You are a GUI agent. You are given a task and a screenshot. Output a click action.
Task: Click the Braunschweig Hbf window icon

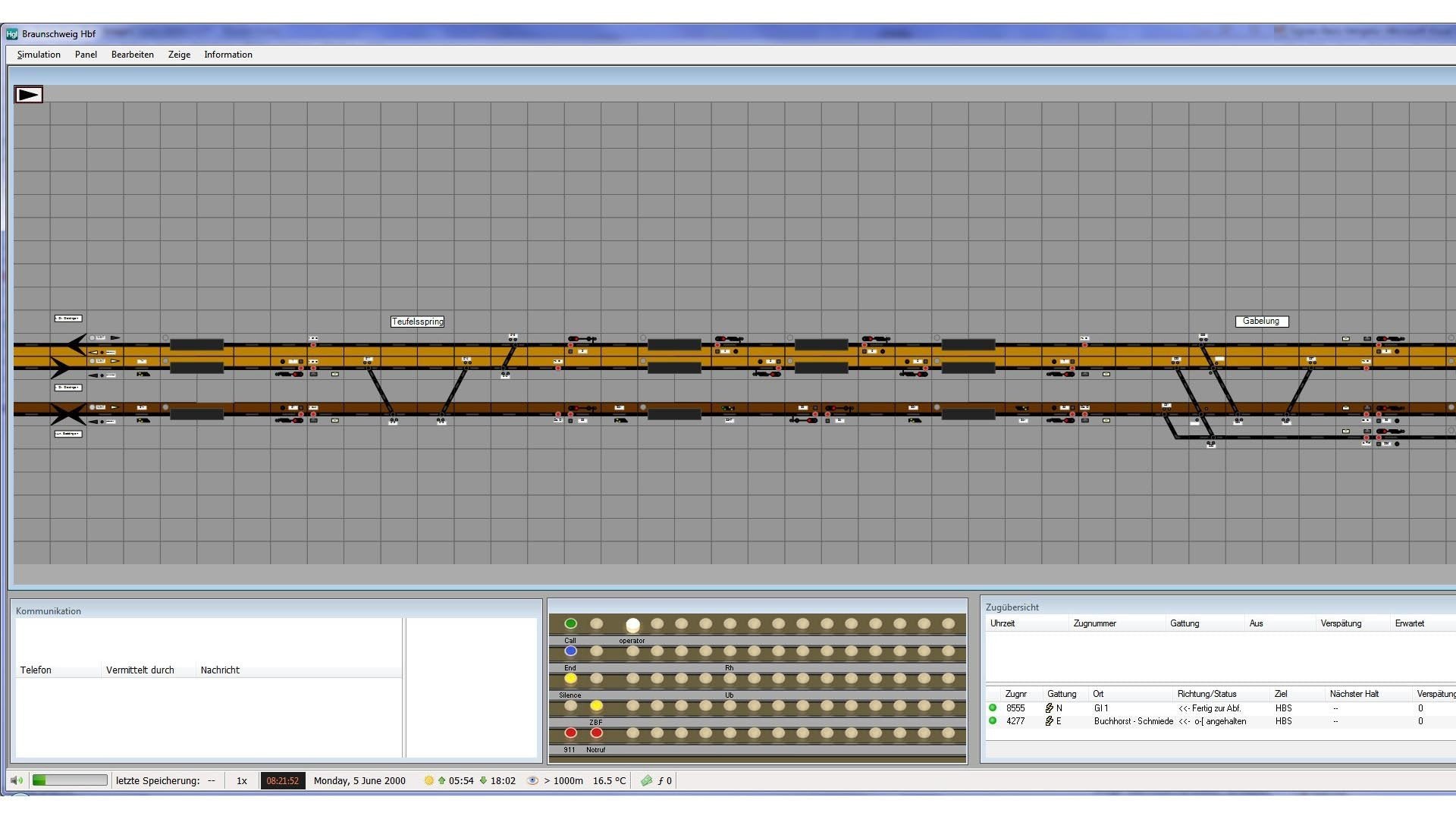point(11,34)
